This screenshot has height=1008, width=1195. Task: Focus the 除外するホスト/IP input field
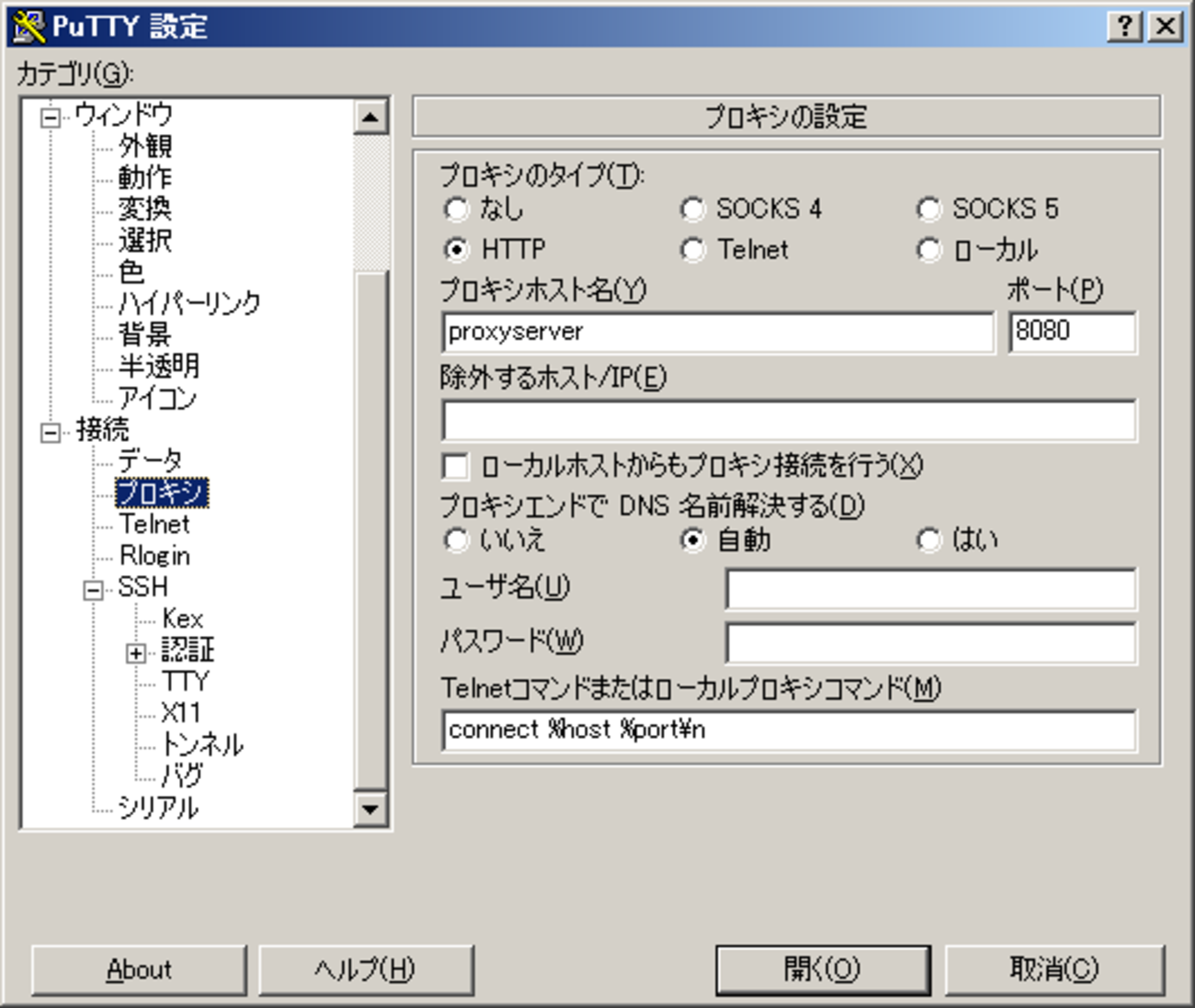[x=789, y=420]
